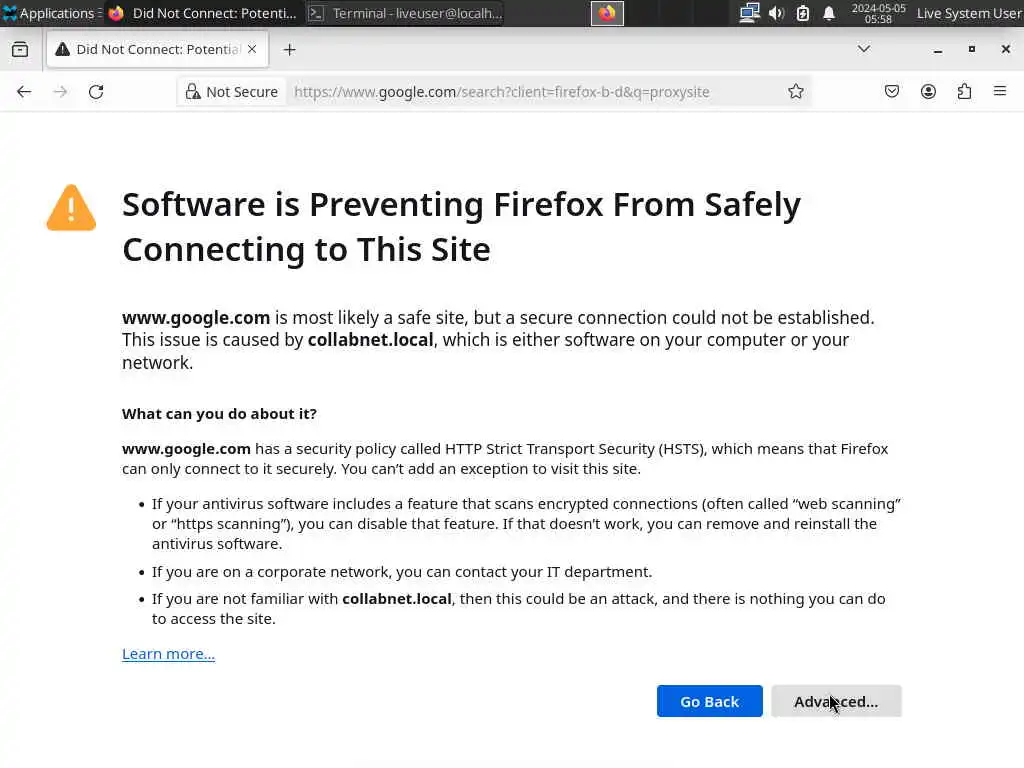Open the Firefox View icon
This screenshot has width=1024, height=768.
click(20, 50)
